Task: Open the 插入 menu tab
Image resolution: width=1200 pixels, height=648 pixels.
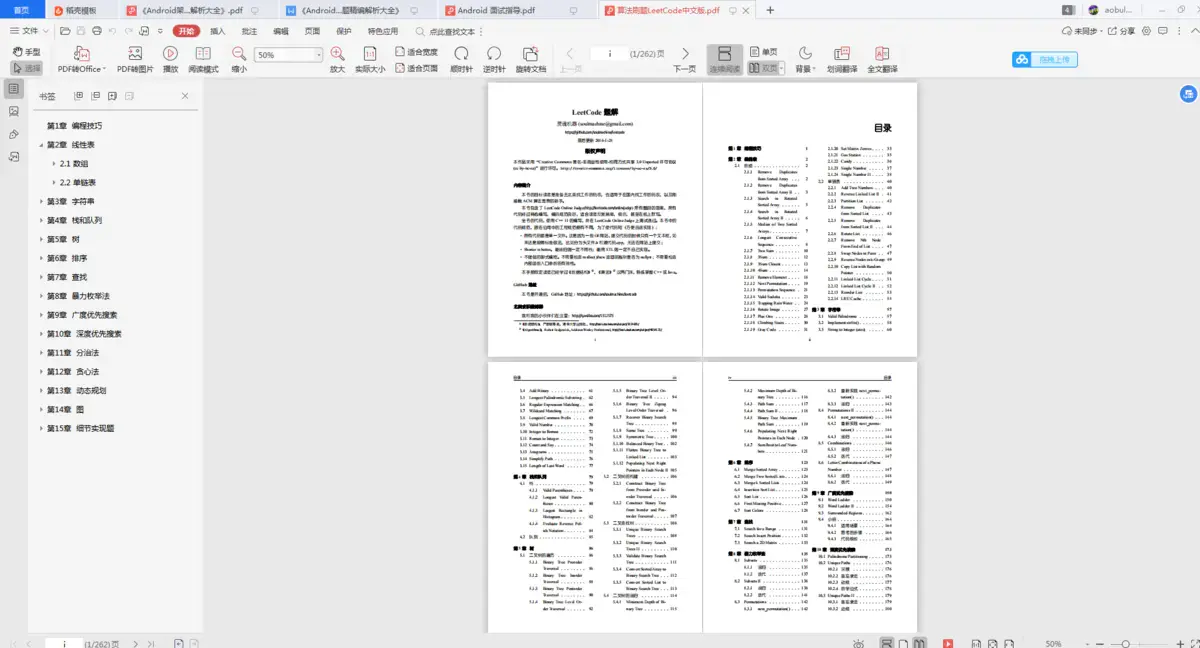Action: pyautogui.click(x=217, y=31)
